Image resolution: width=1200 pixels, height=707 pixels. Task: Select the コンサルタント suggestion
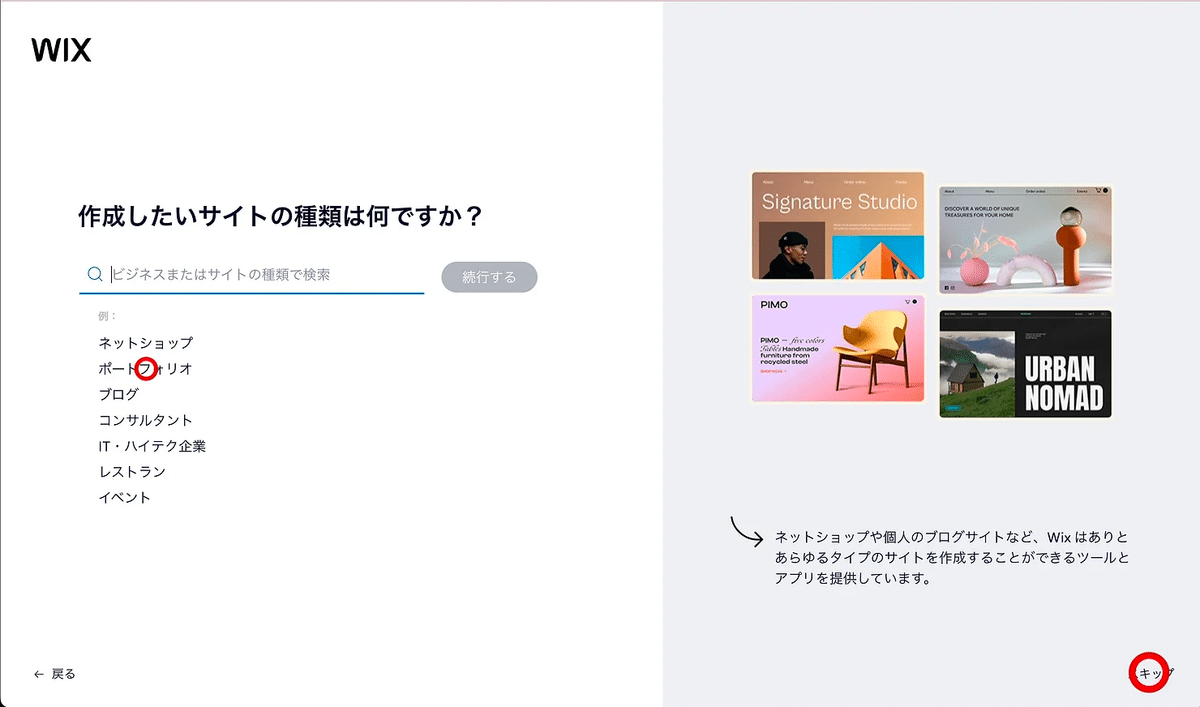[x=146, y=420]
